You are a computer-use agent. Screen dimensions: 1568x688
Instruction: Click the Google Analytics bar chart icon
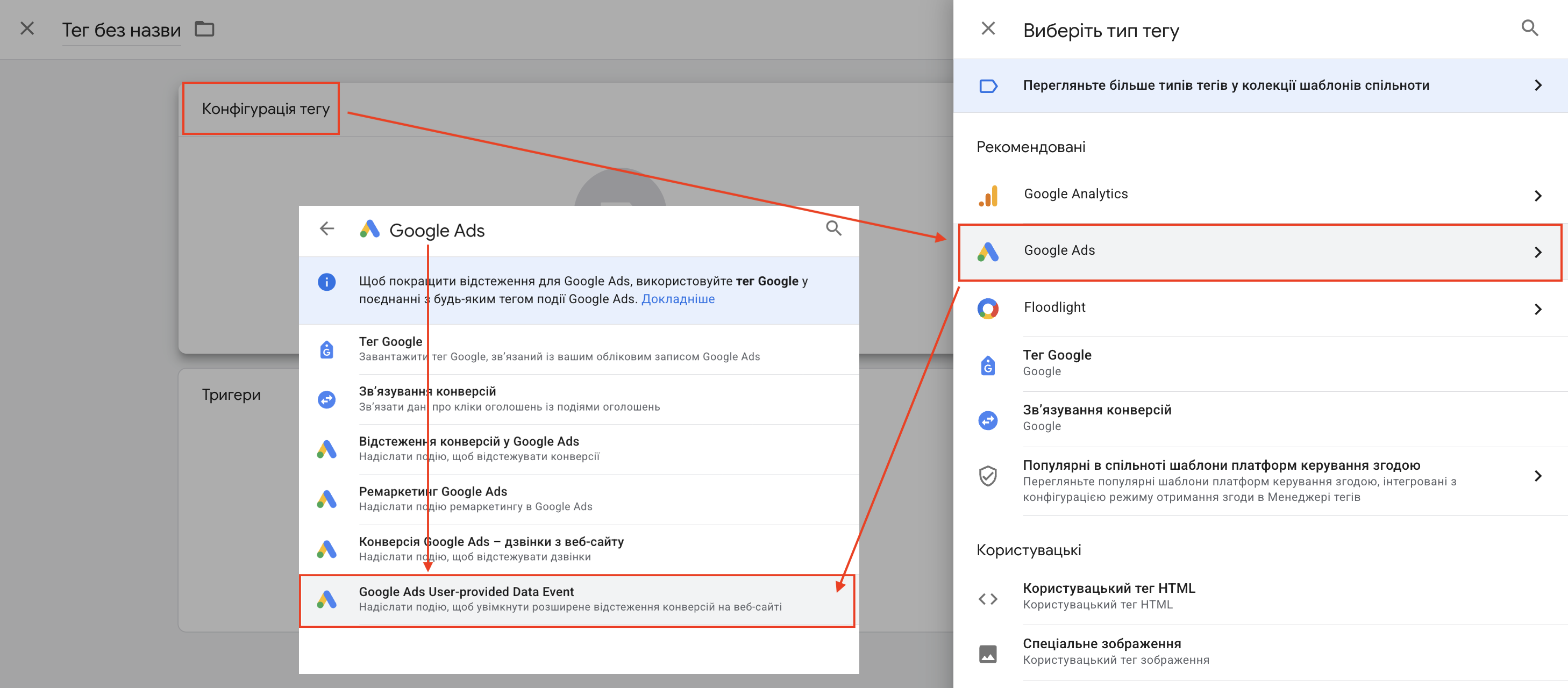click(988, 195)
